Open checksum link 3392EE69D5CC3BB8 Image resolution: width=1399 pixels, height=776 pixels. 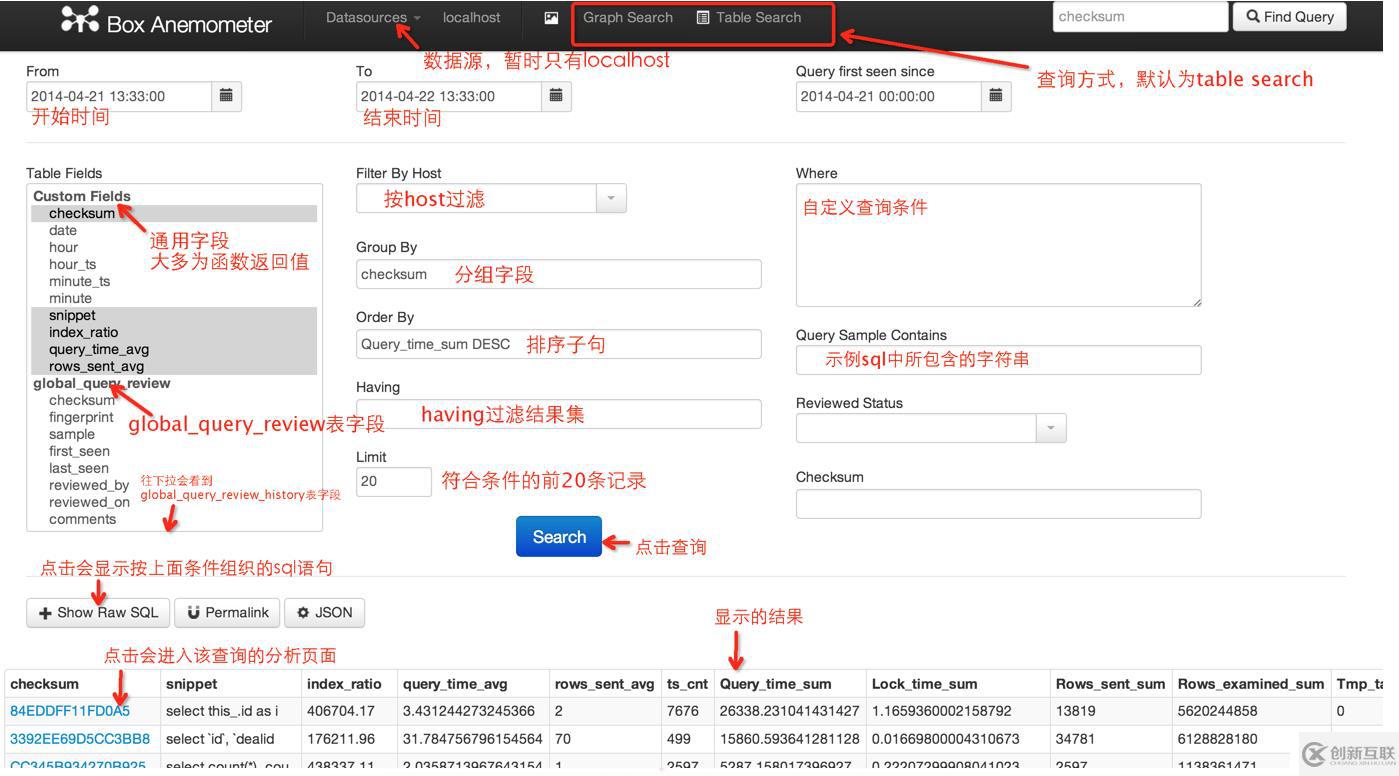tap(80, 739)
